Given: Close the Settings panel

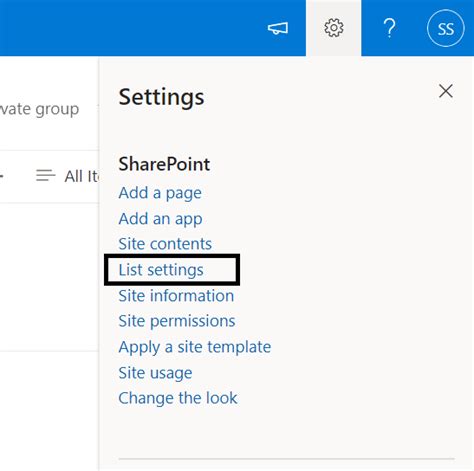Looking at the screenshot, I should [446, 91].
